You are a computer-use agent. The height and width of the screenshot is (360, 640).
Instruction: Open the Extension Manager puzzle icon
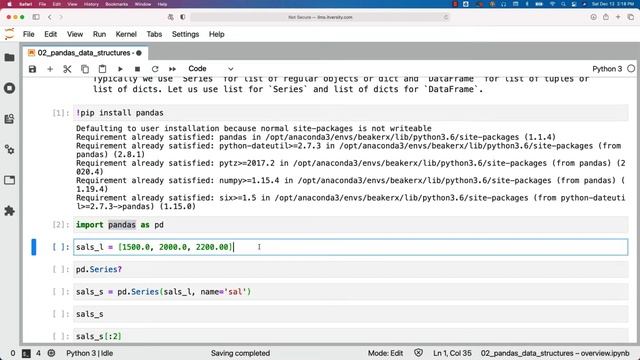click(x=9, y=211)
